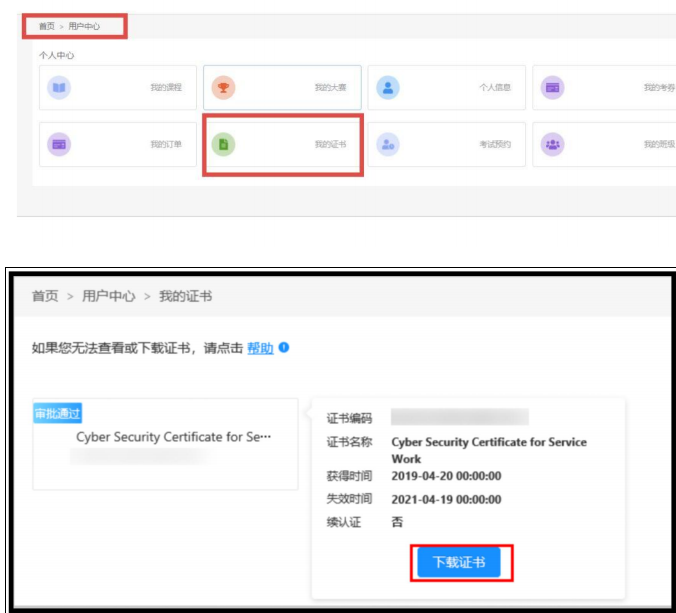Click the 考试预约 people icon
Viewport: 676px width, 613px height.
tap(388, 144)
